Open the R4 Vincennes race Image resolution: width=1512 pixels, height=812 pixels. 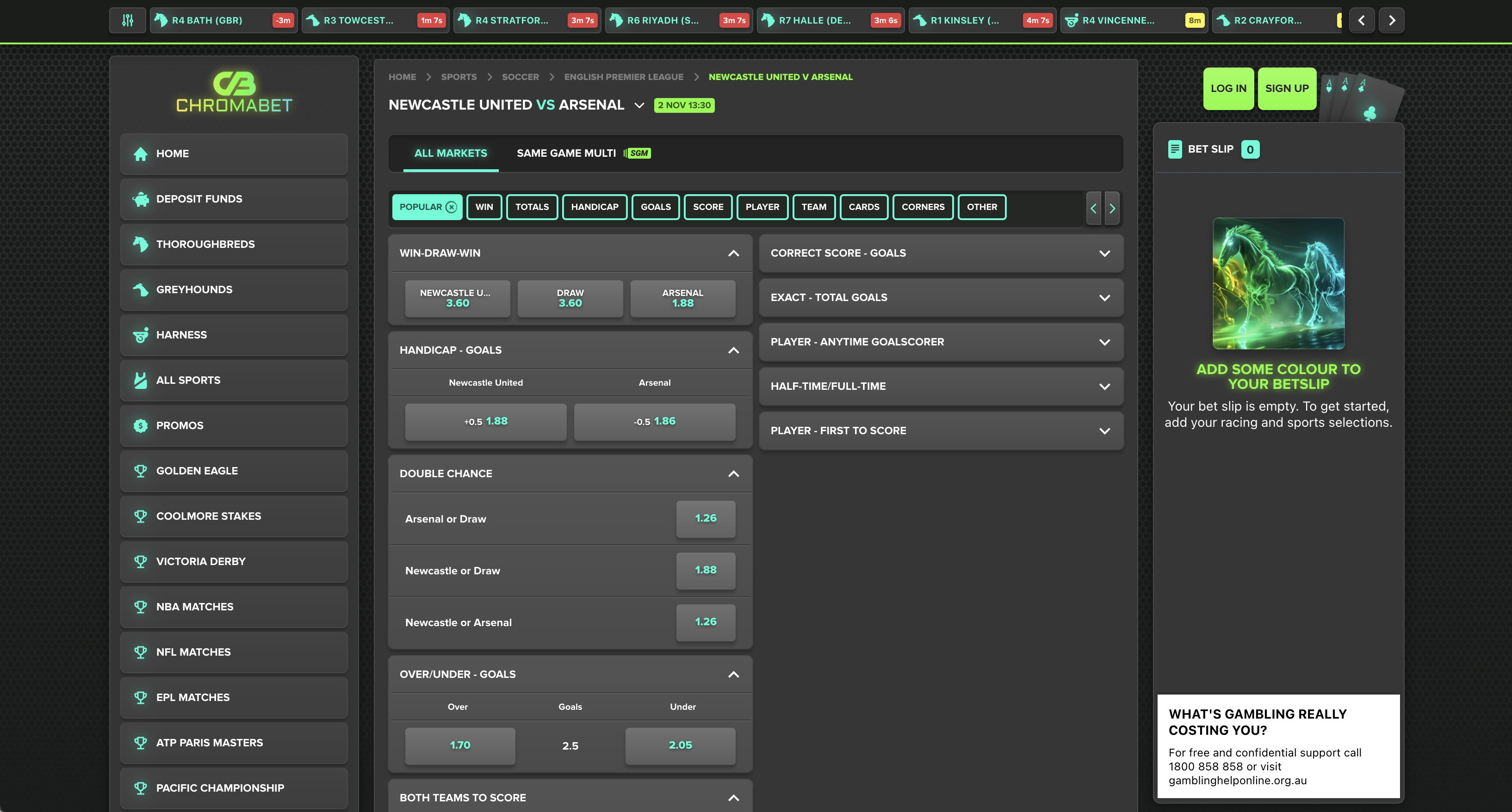coord(1134,20)
